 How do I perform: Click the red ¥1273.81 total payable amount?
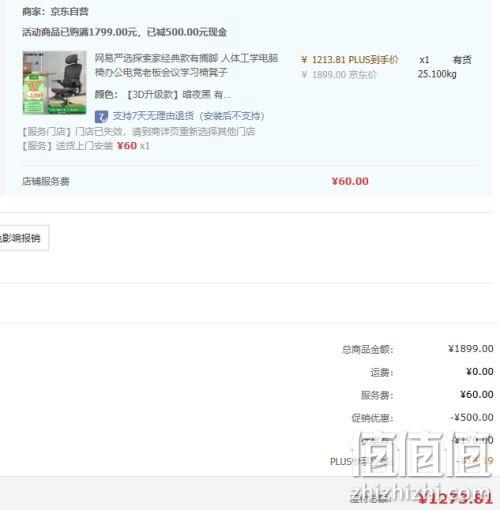tap(455, 499)
